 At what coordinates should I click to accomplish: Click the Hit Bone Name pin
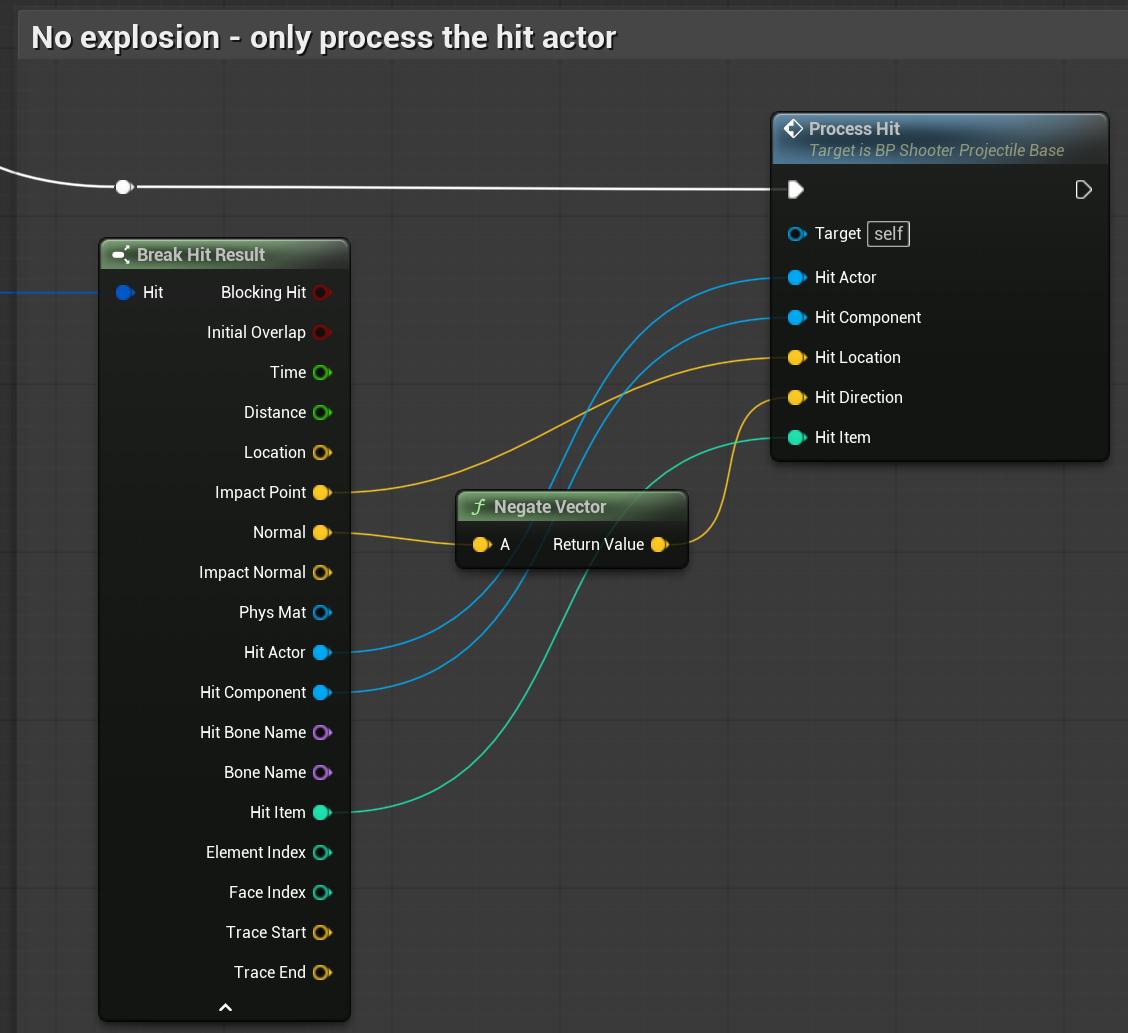pos(321,732)
